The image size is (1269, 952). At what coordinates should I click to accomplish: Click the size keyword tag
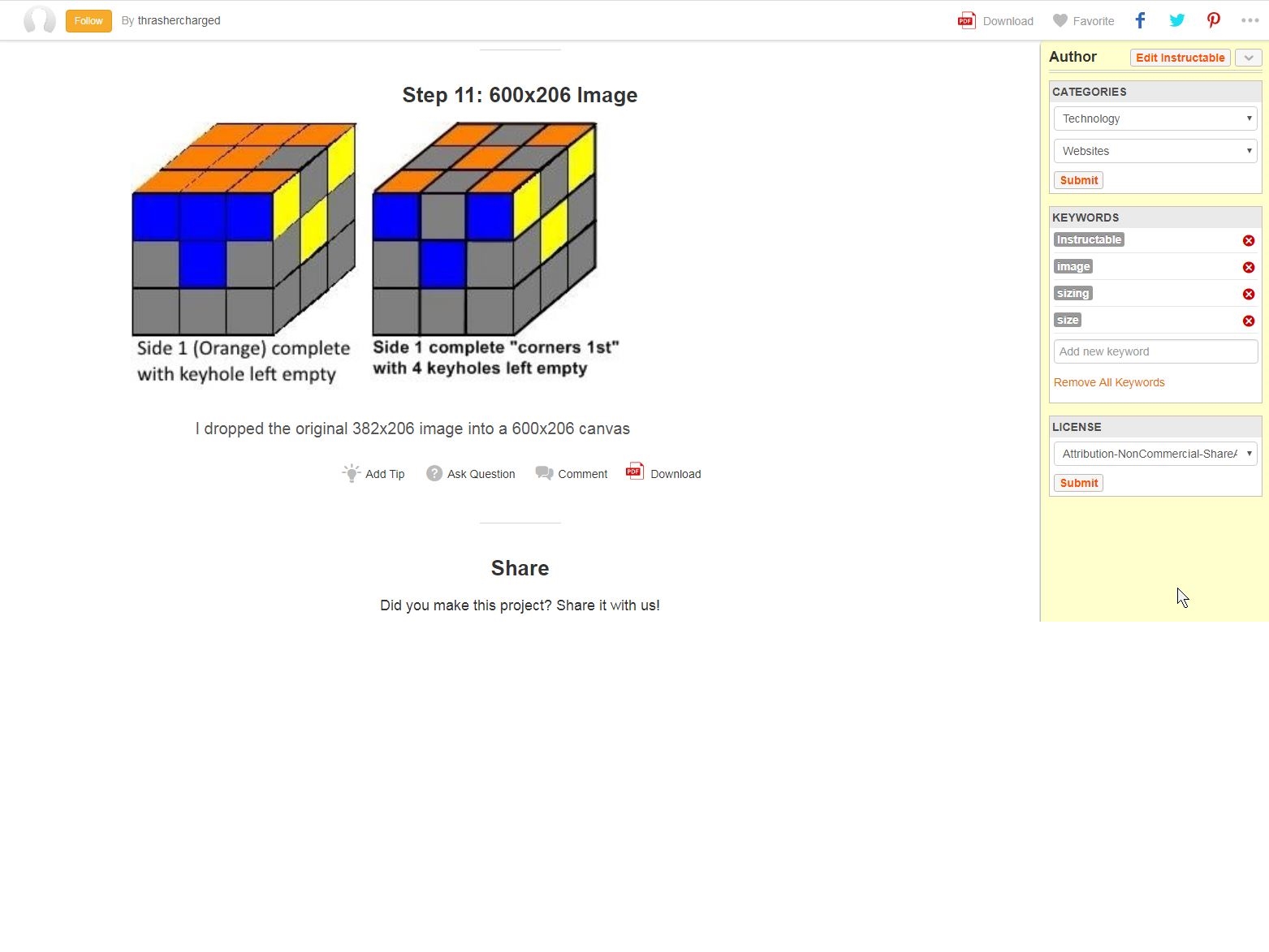1068,320
